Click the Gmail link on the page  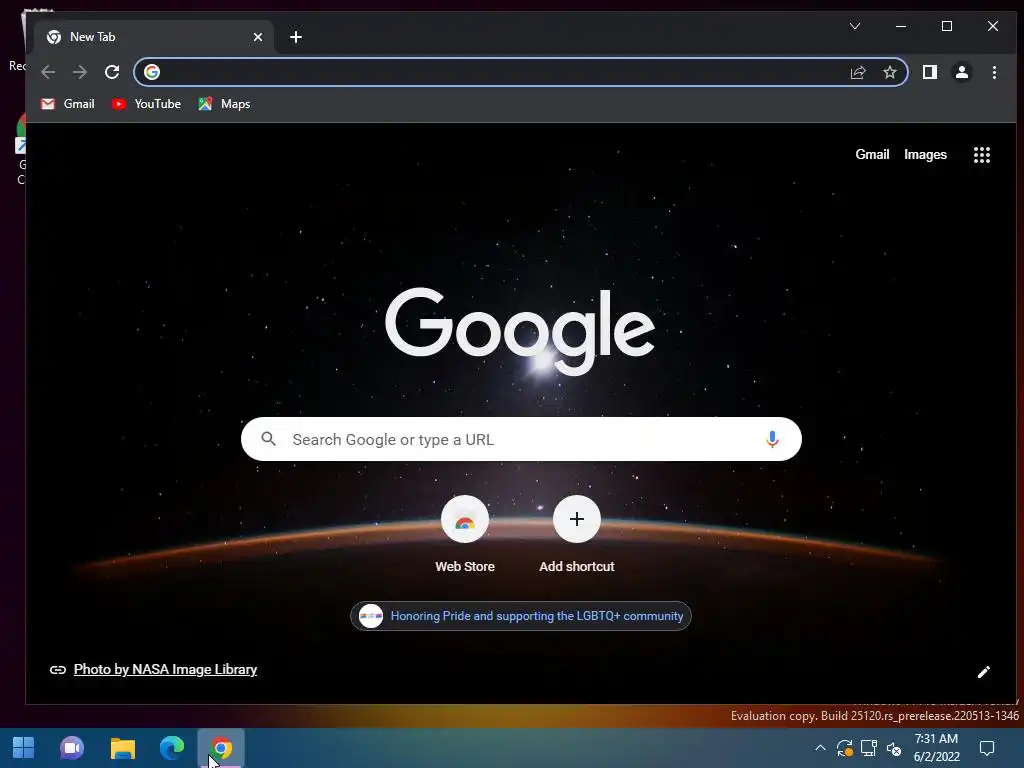tap(872, 155)
